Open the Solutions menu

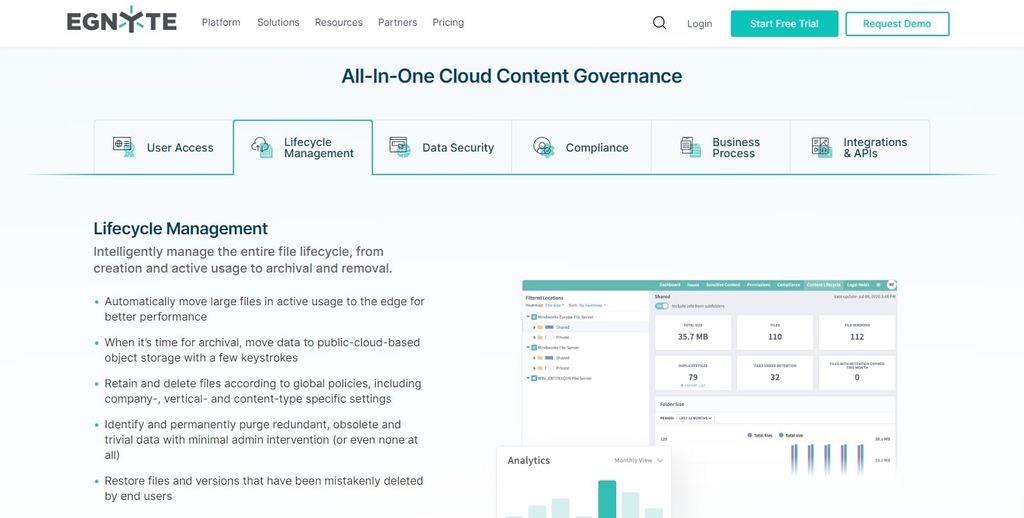(x=278, y=22)
